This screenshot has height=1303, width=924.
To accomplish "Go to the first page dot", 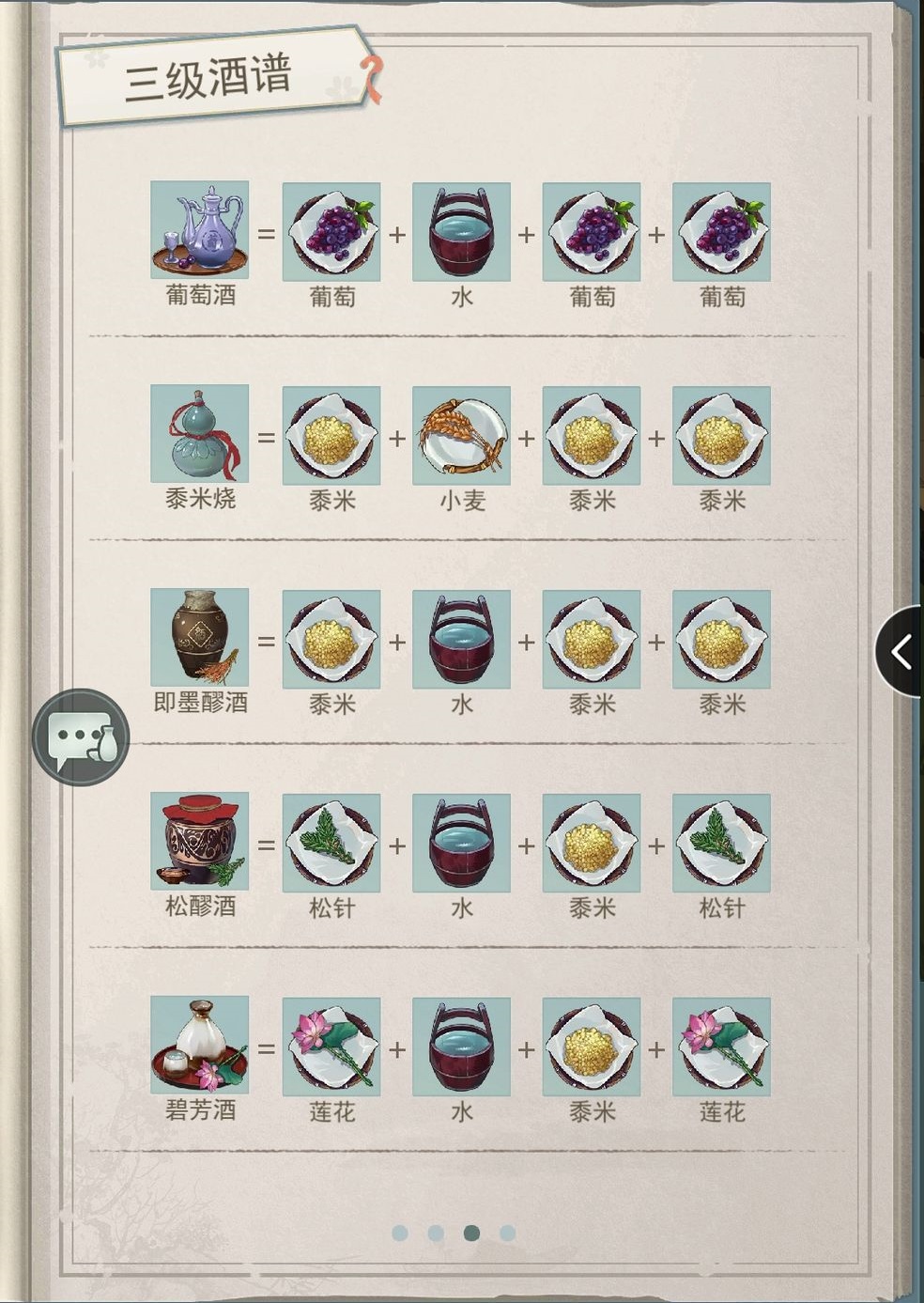I will point(399,1233).
